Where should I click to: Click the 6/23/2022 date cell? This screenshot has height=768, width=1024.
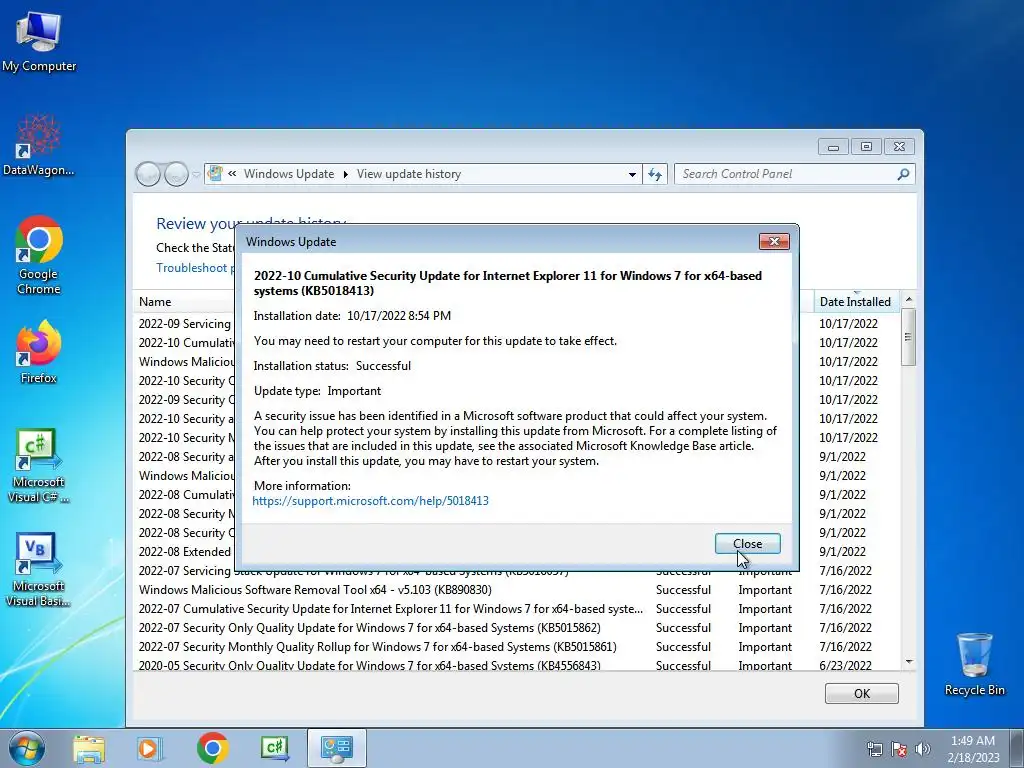point(845,665)
